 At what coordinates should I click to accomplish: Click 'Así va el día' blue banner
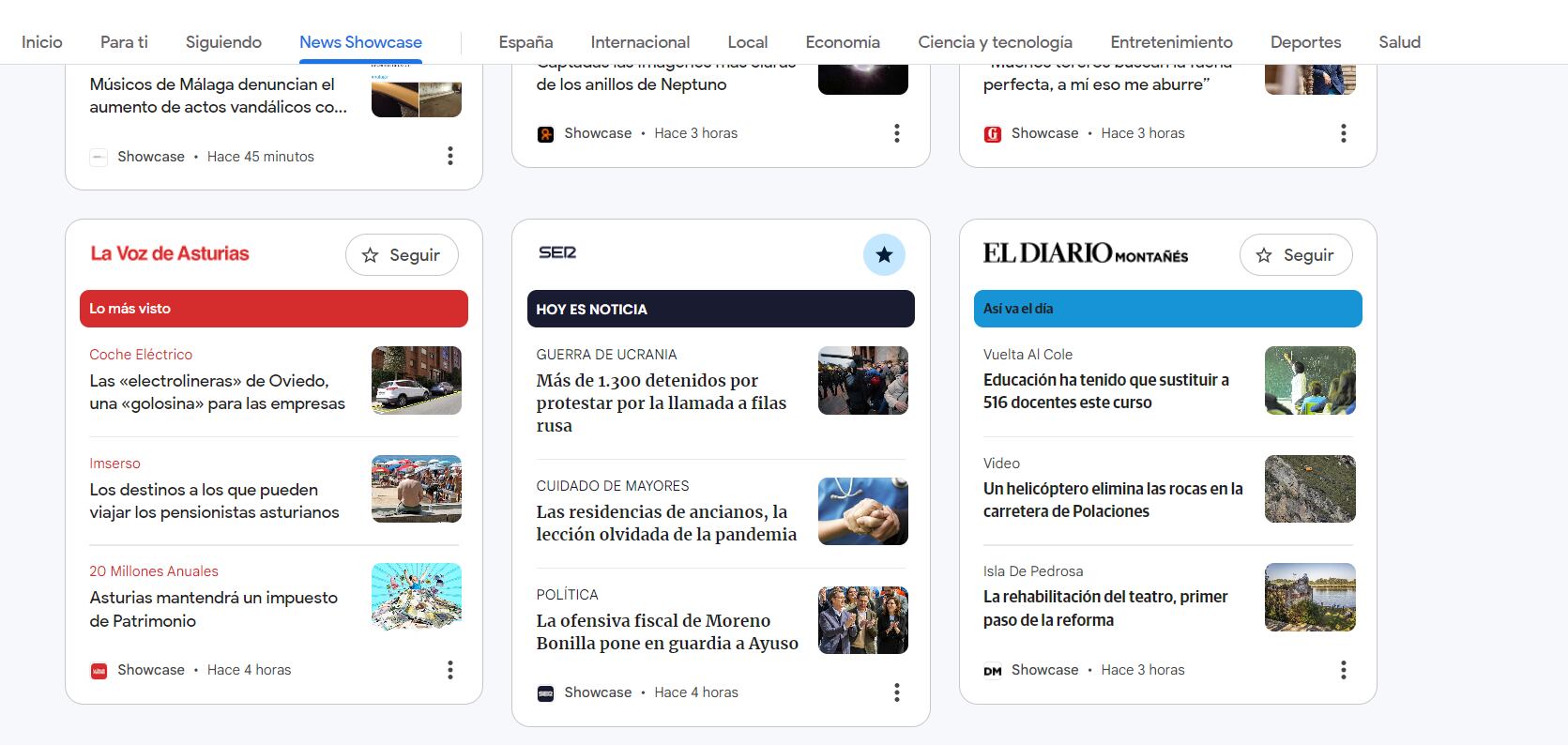click(1168, 309)
